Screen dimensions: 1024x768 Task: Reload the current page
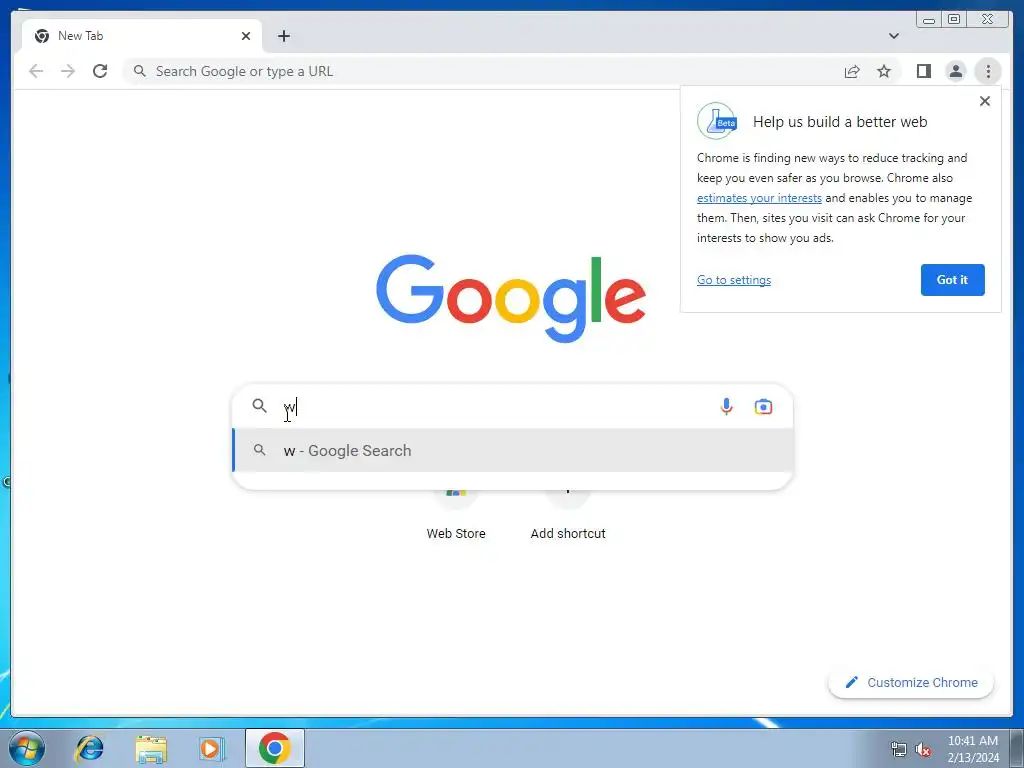coord(100,71)
